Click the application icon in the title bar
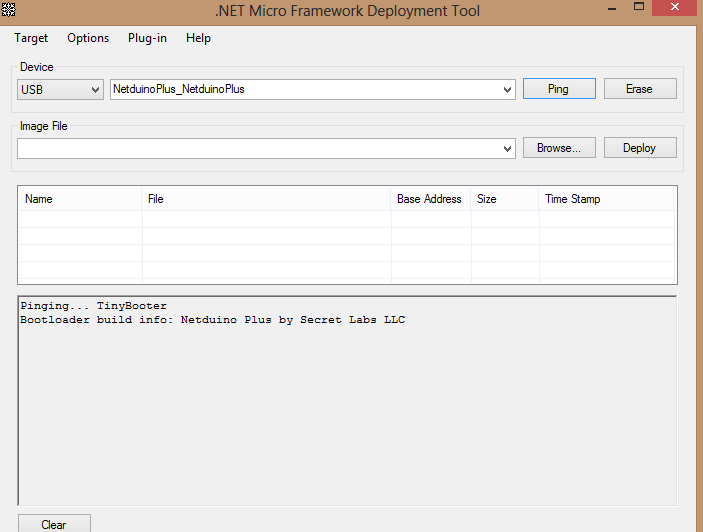Image resolution: width=703 pixels, height=532 pixels. (x=9, y=11)
